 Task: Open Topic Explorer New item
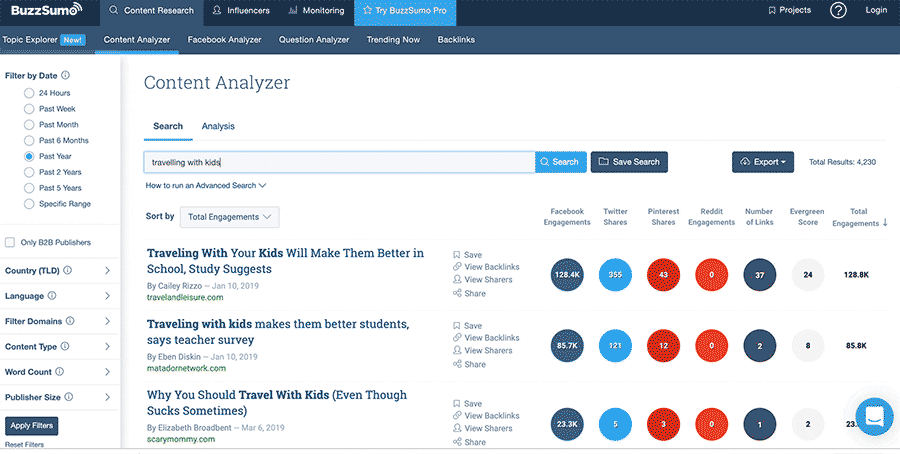[44, 40]
